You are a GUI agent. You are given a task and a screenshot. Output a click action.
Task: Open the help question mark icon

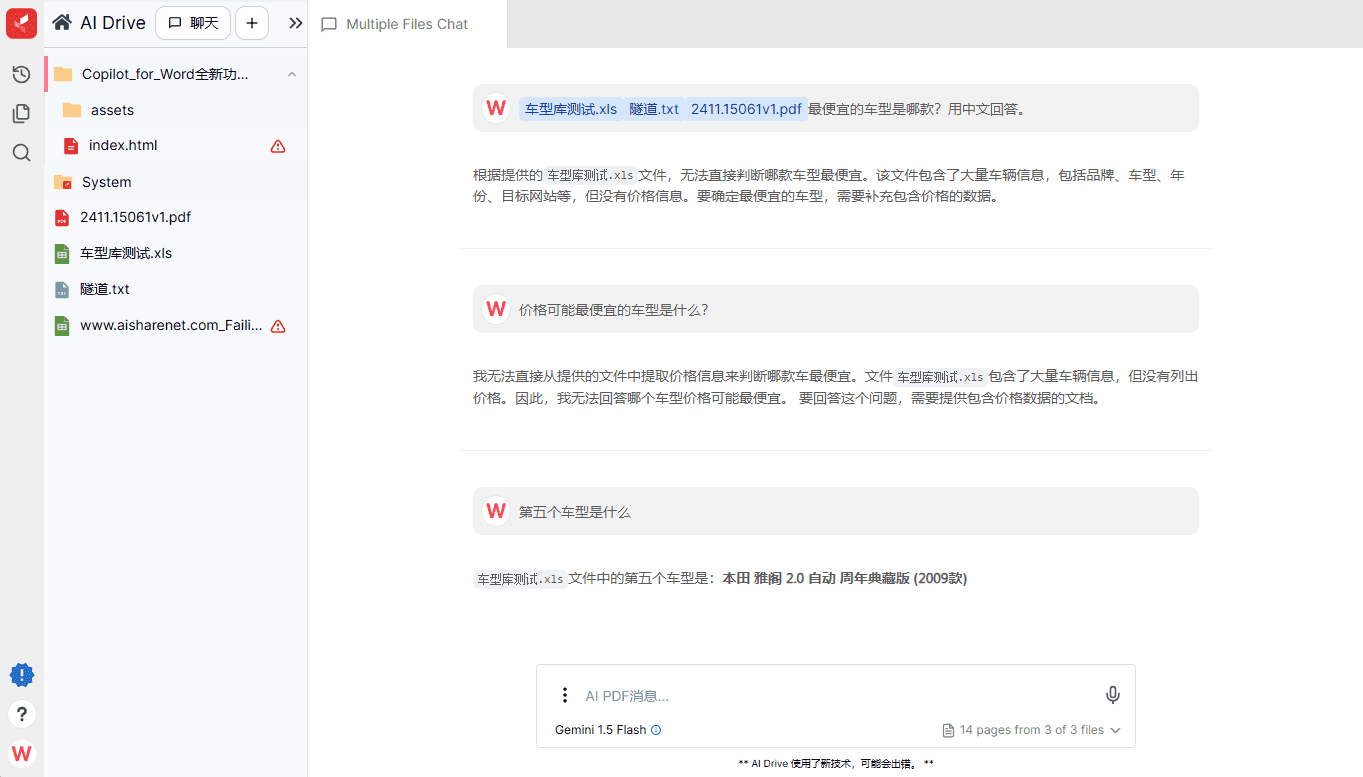(22, 714)
